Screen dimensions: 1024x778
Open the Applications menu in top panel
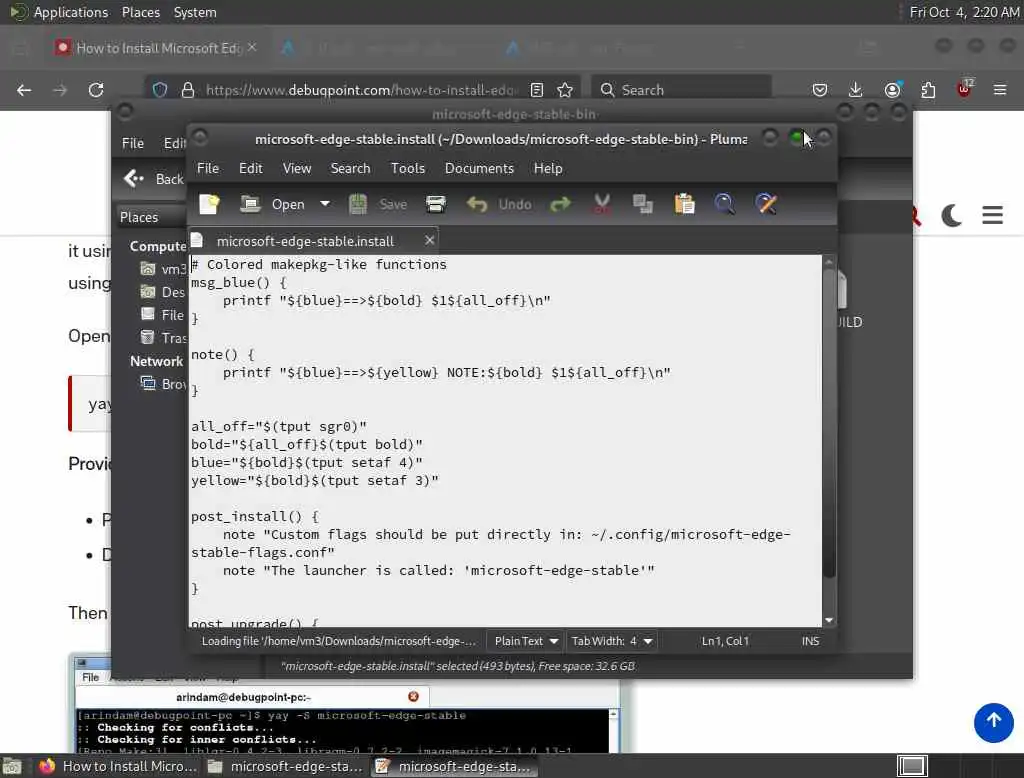71,12
